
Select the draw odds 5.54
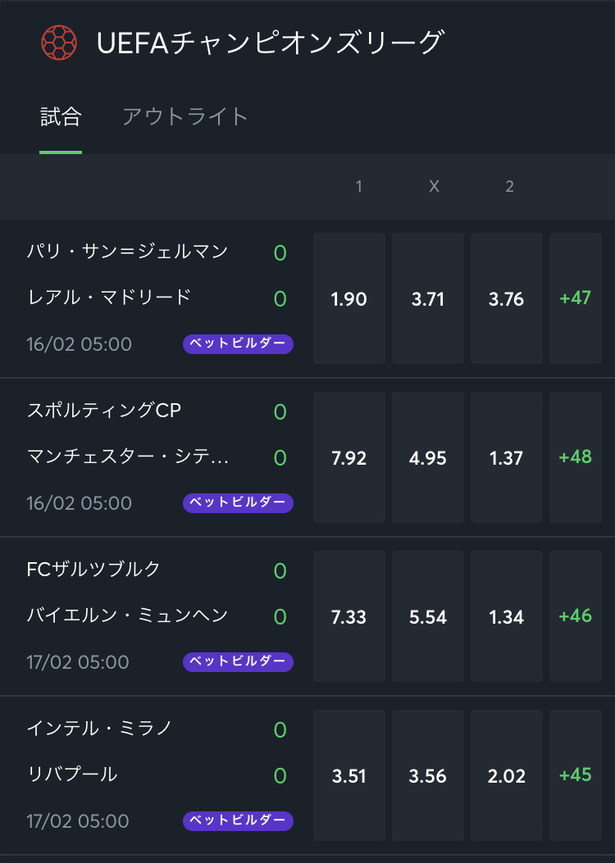[x=428, y=616]
